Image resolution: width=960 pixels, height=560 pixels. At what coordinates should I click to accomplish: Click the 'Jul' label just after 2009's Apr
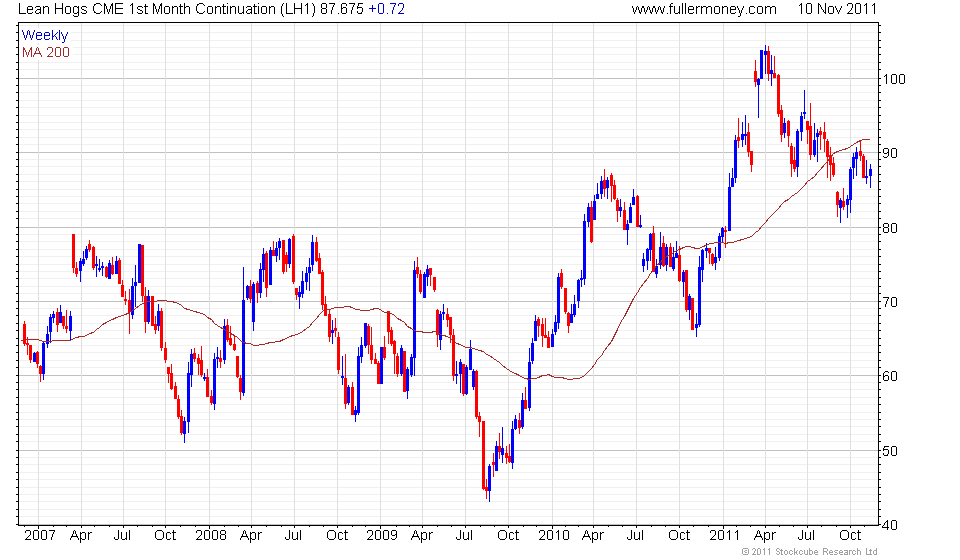(464, 536)
